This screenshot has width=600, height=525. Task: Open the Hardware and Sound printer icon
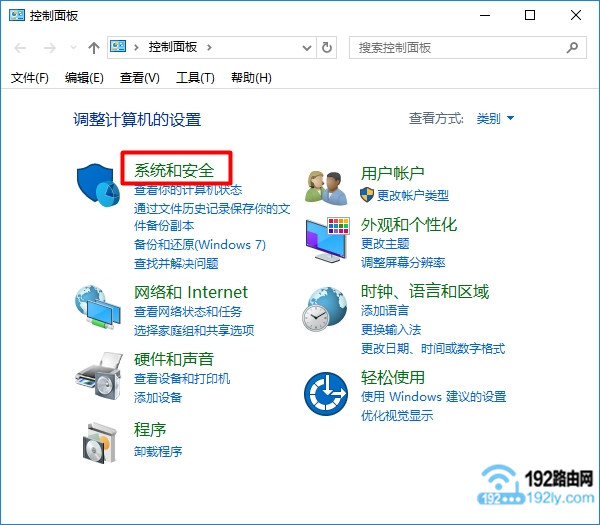99,376
